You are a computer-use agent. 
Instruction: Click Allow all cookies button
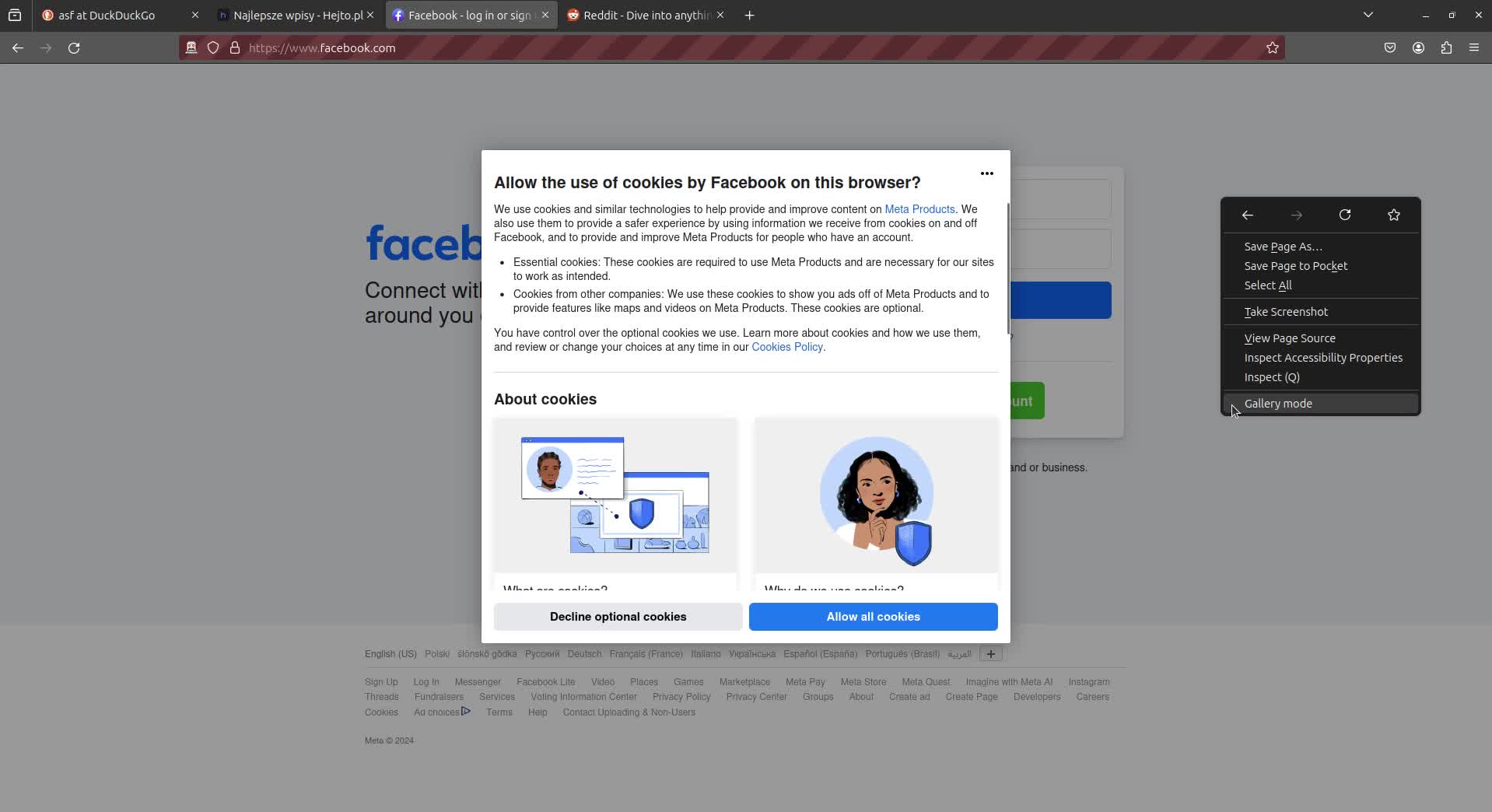click(873, 617)
